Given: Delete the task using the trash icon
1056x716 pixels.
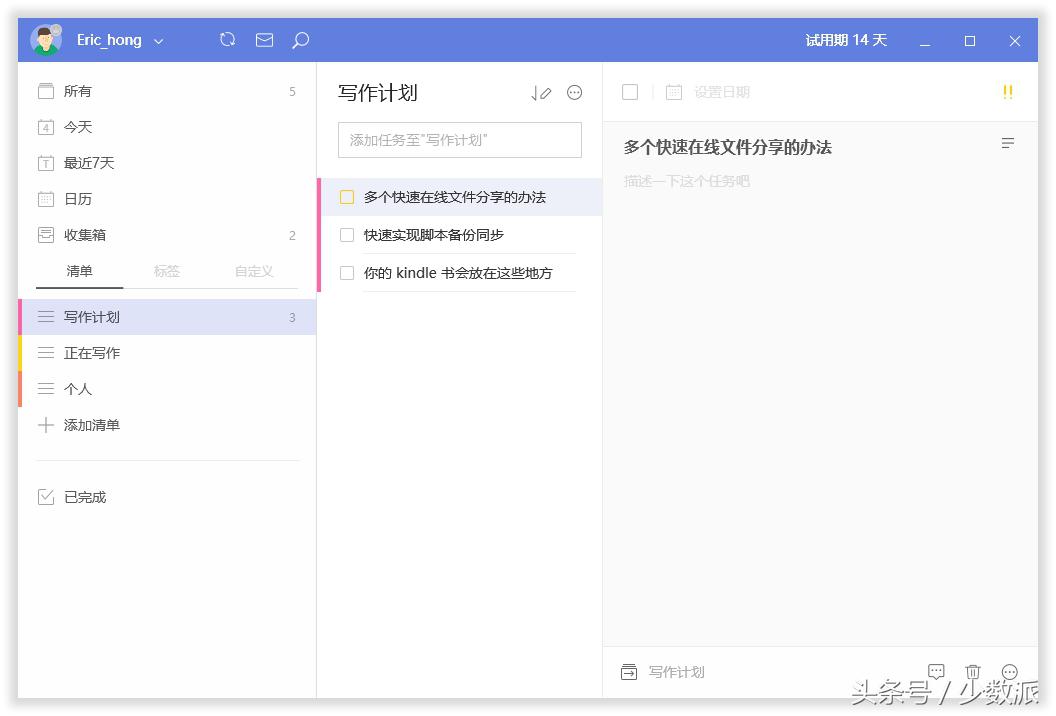Looking at the screenshot, I should tap(972, 671).
